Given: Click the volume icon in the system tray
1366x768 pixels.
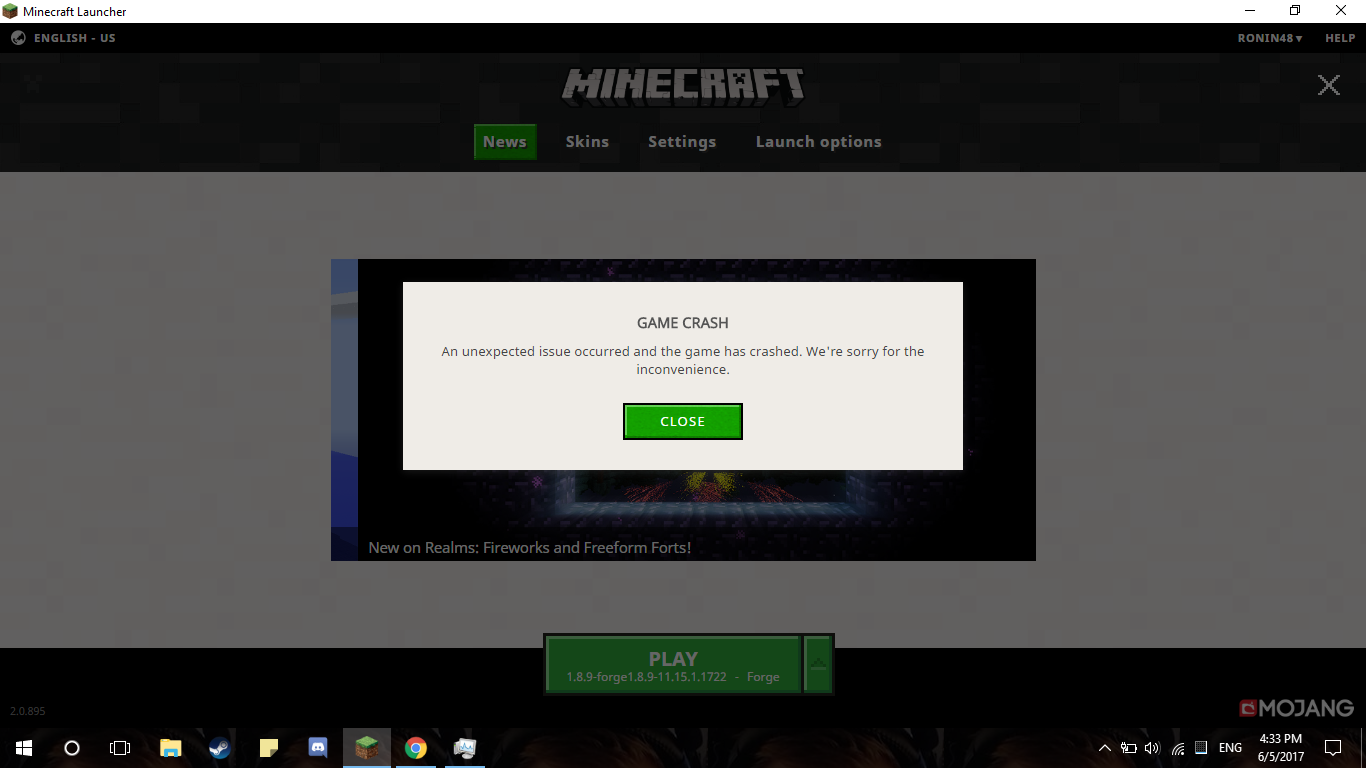Looking at the screenshot, I should 1152,748.
